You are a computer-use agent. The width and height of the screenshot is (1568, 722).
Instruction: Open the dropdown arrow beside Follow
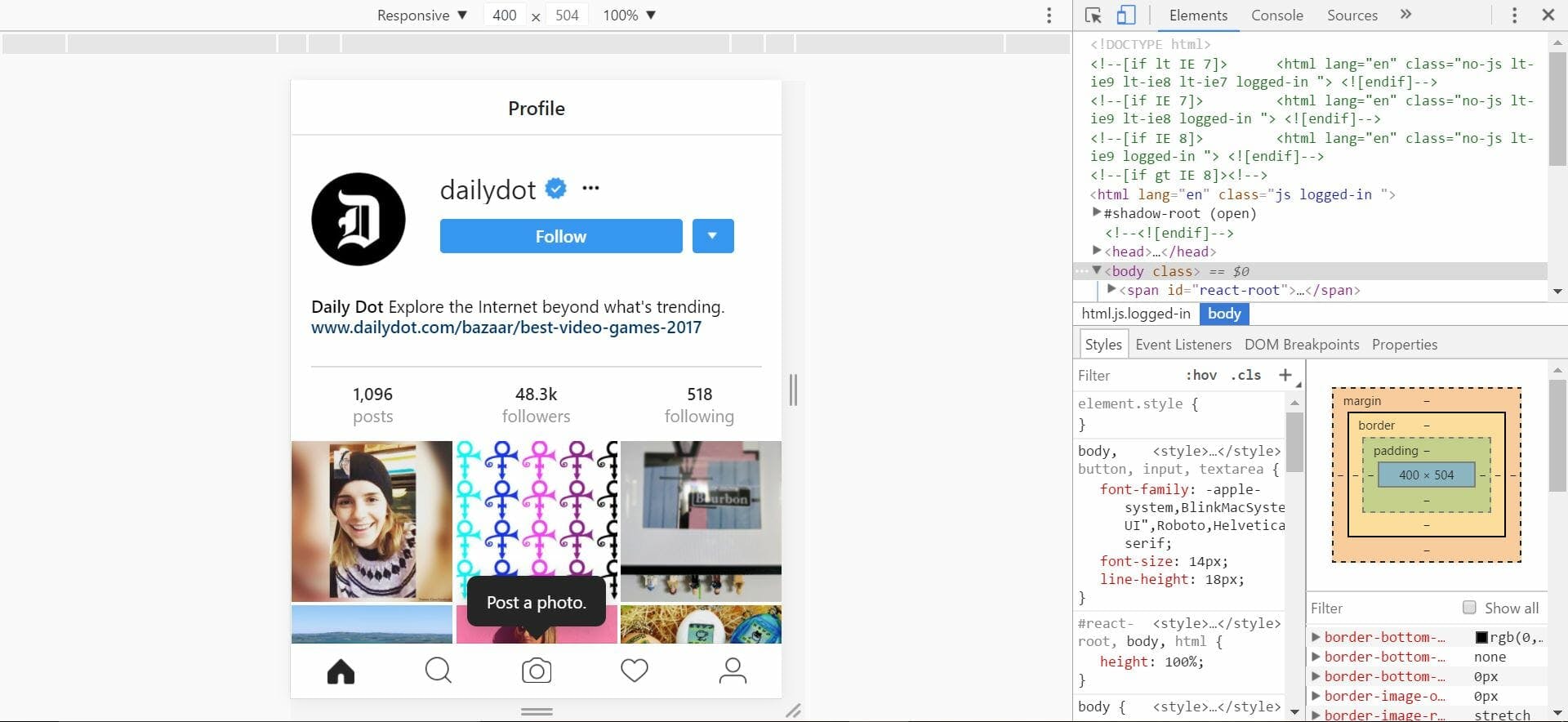point(713,236)
